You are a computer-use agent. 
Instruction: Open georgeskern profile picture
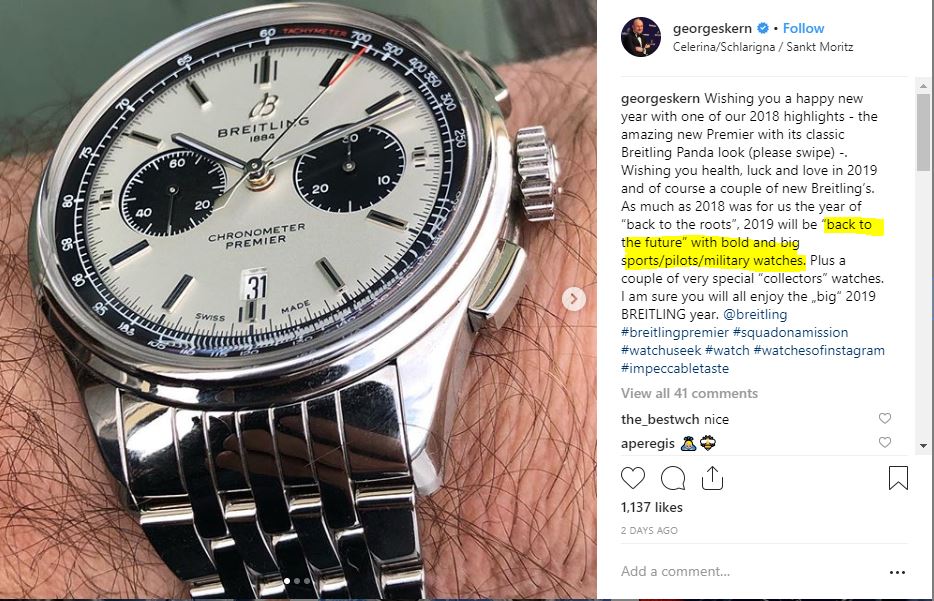click(x=641, y=37)
